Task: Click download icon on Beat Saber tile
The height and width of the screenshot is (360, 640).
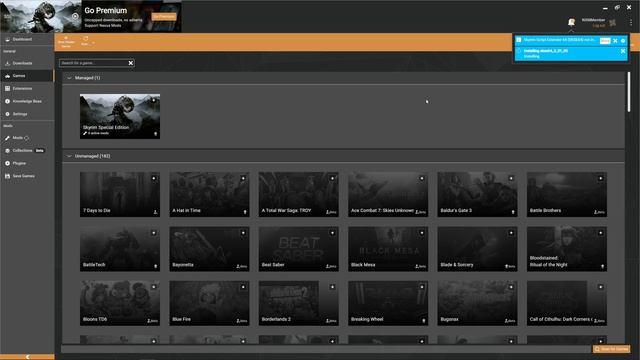Action: [331, 266]
